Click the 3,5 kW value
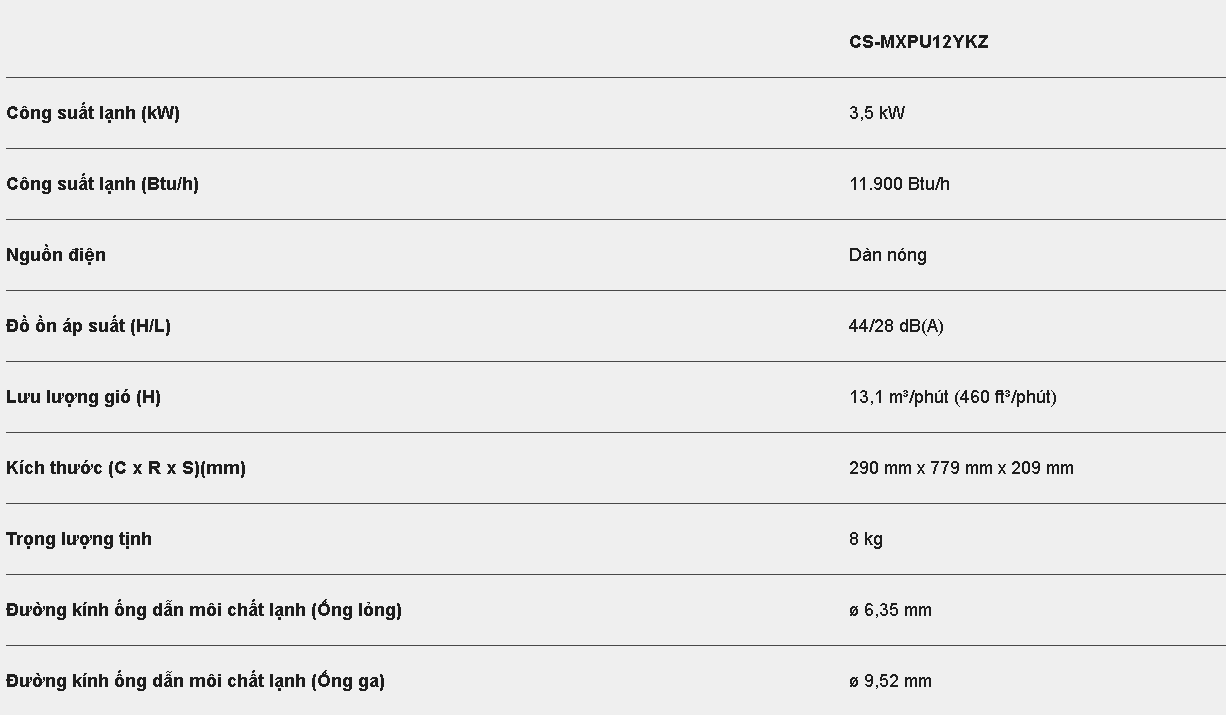The height and width of the screenshot is (715, 1226). point(877,113)
